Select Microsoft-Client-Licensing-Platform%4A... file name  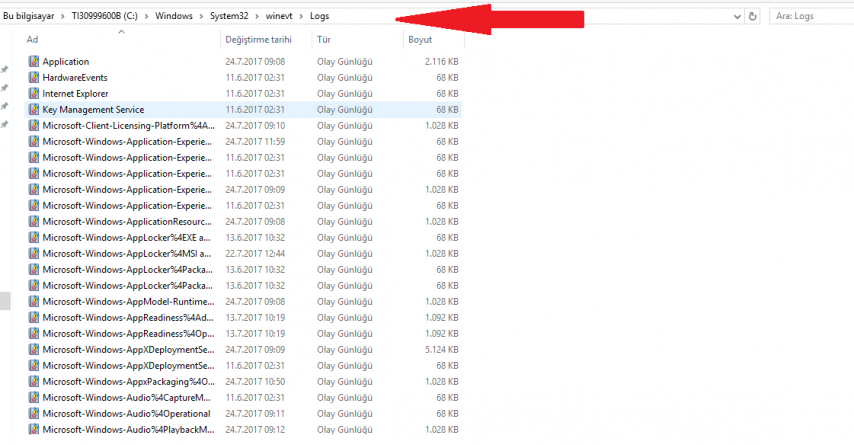pyautogui.click(x=129, y=125)
